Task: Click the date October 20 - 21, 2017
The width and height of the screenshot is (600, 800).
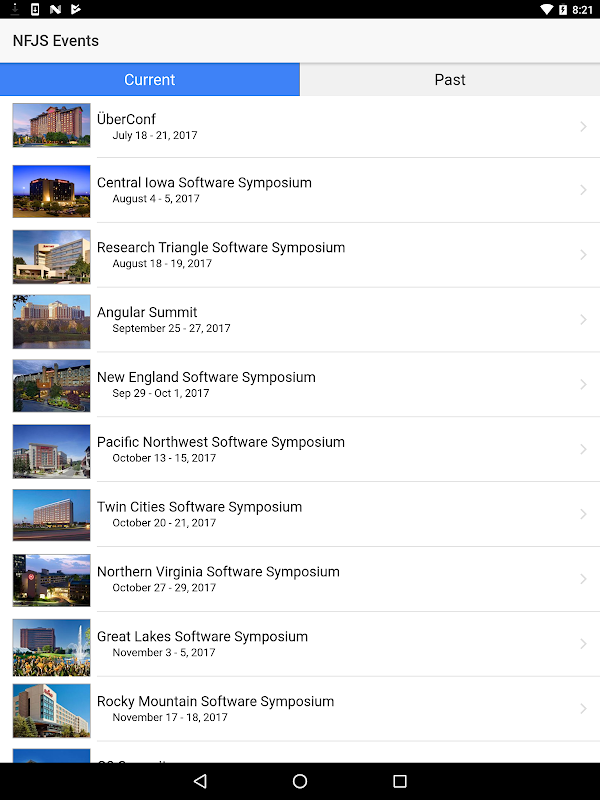Action: pyautogui.click(x=164, y=522)
